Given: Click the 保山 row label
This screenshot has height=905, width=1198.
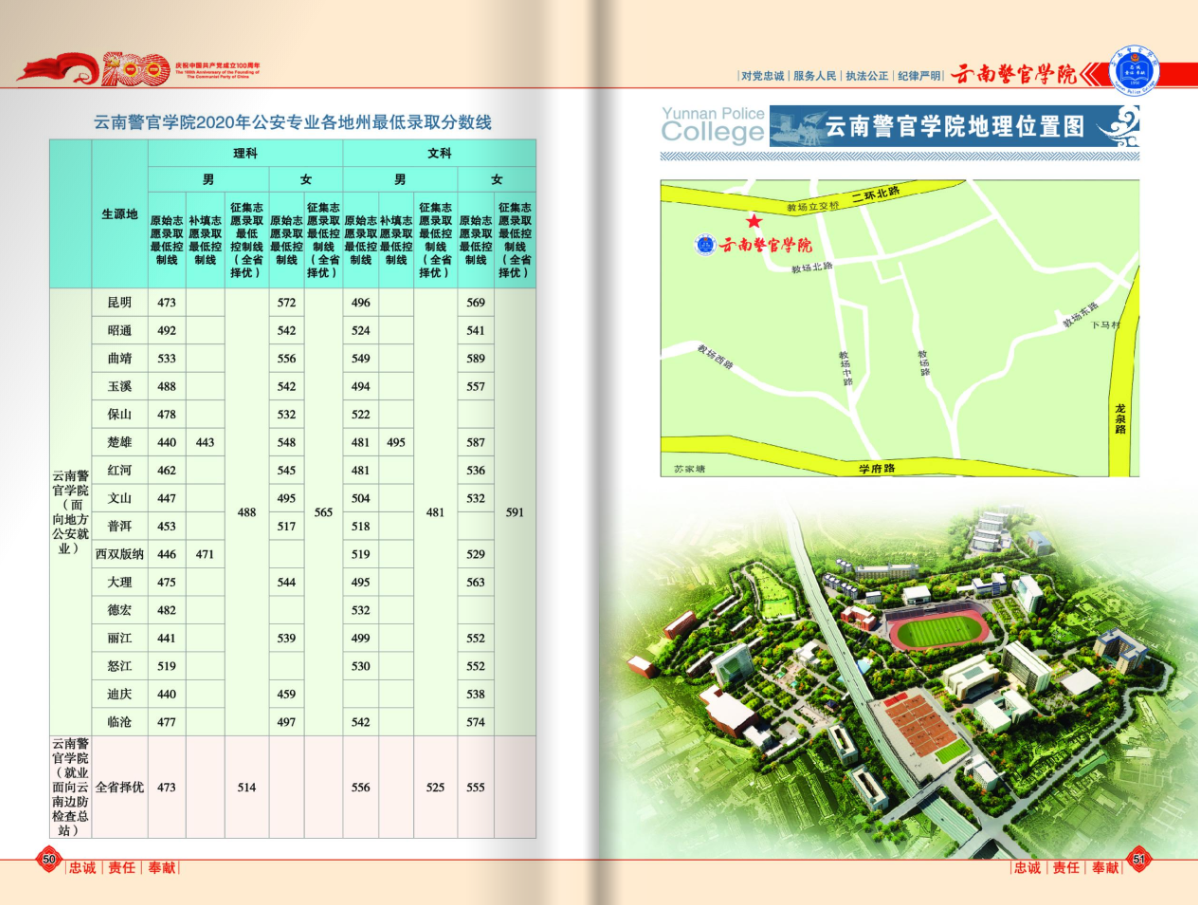Looking at the screenshot, I should [120, 414].
